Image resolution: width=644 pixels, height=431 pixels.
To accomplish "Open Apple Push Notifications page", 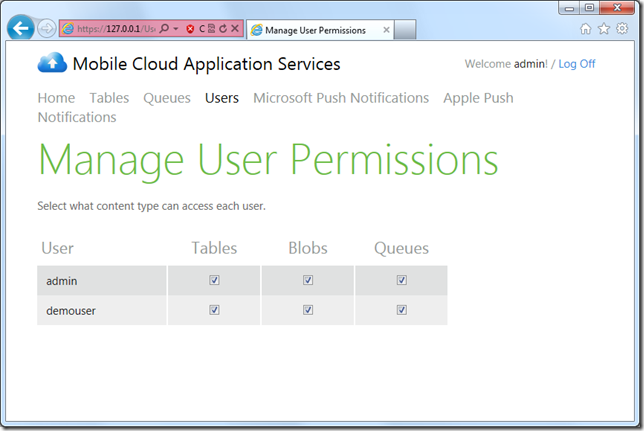I will [478, 98].
